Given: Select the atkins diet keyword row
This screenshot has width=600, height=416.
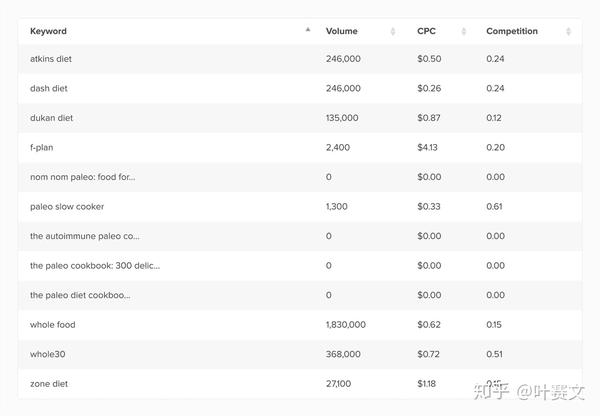Looking at the screenshot, I should point(300,59).
